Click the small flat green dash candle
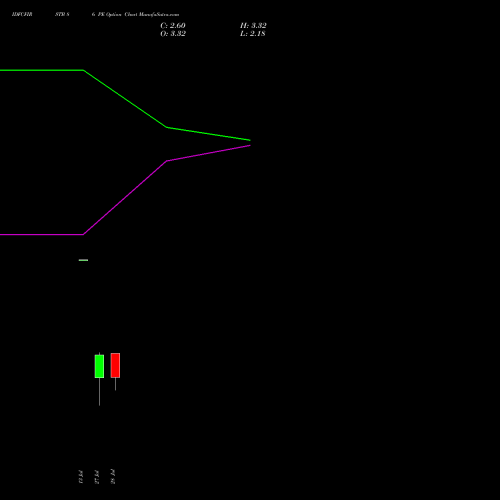Screen dimensions: 500x500 83,260
